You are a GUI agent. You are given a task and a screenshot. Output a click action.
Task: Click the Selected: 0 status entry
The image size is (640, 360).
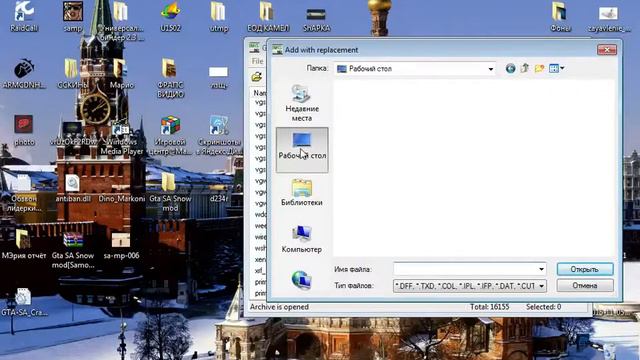543,307
